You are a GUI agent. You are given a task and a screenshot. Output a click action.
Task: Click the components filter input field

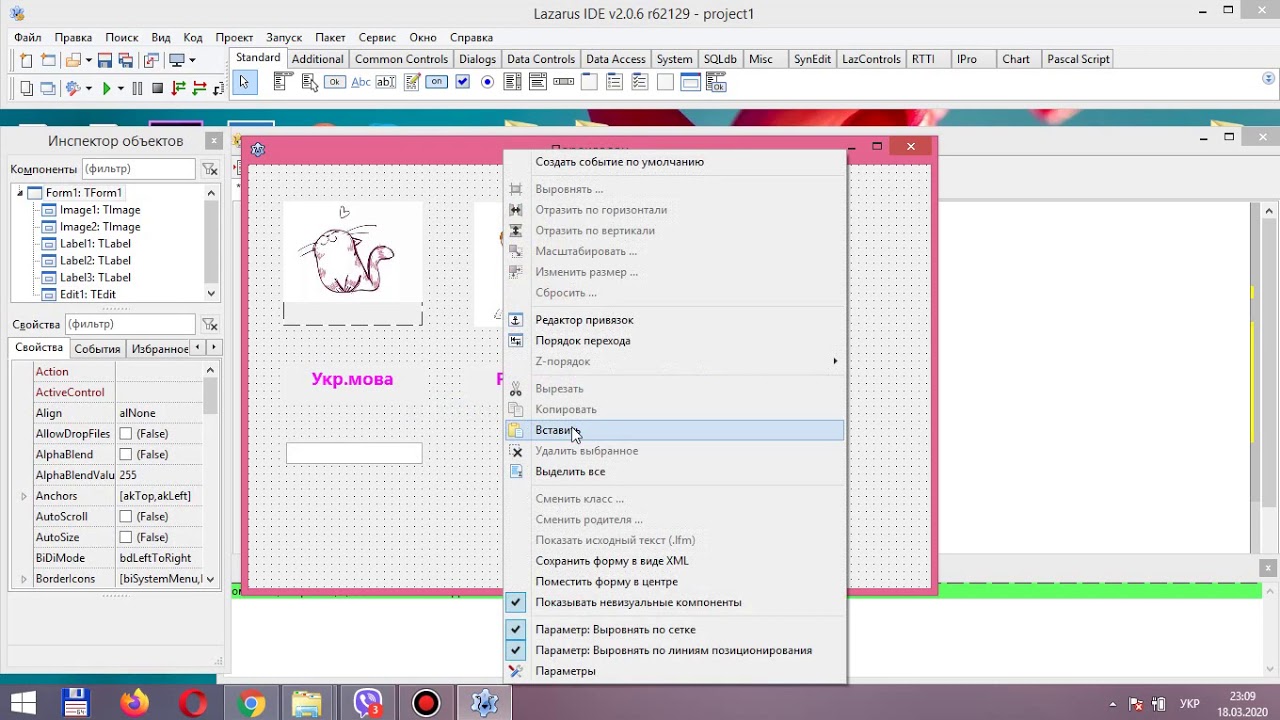138,169
